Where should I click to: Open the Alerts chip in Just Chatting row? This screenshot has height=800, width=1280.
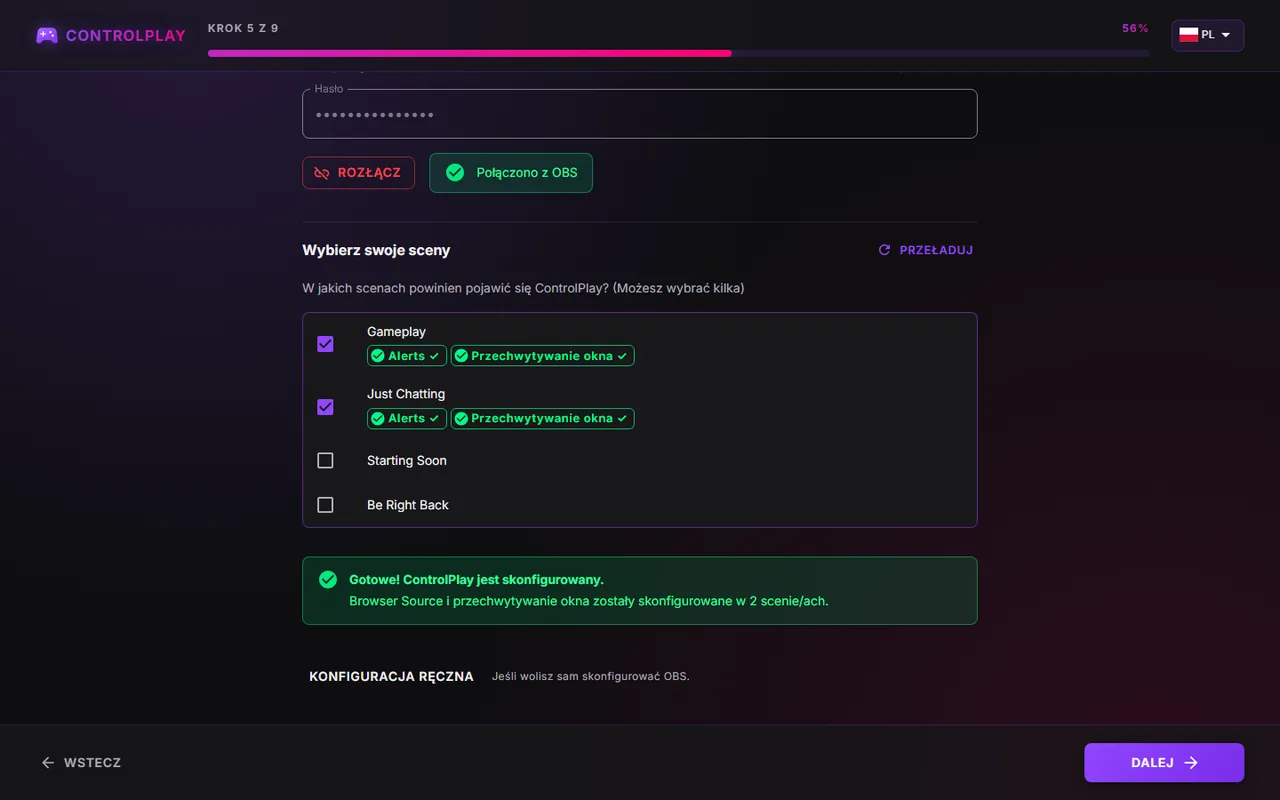[x=406, y=418]
